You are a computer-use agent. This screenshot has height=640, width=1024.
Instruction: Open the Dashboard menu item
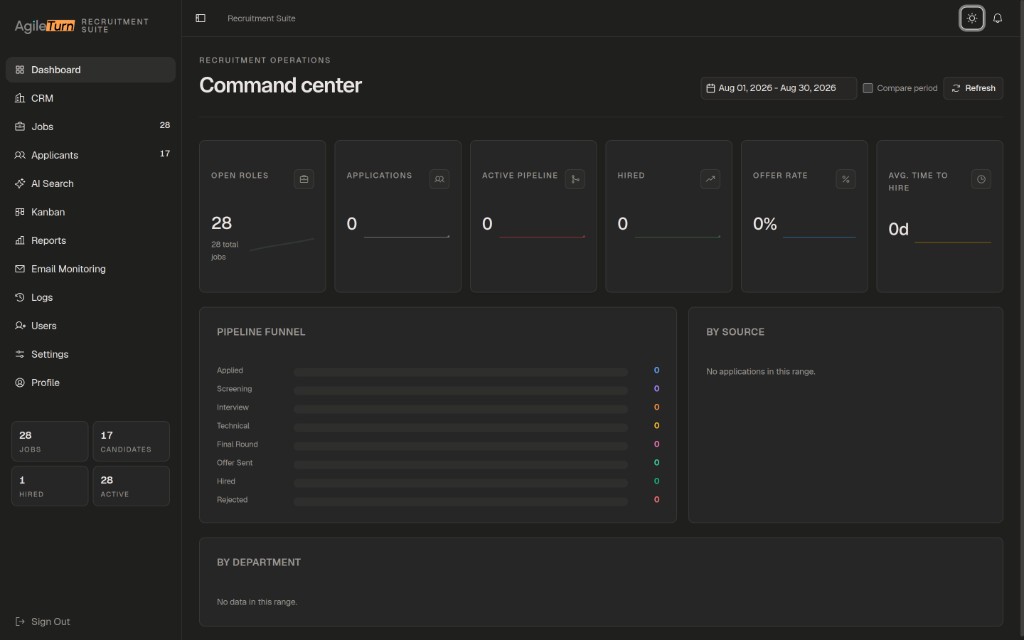[x=91, y=70]
